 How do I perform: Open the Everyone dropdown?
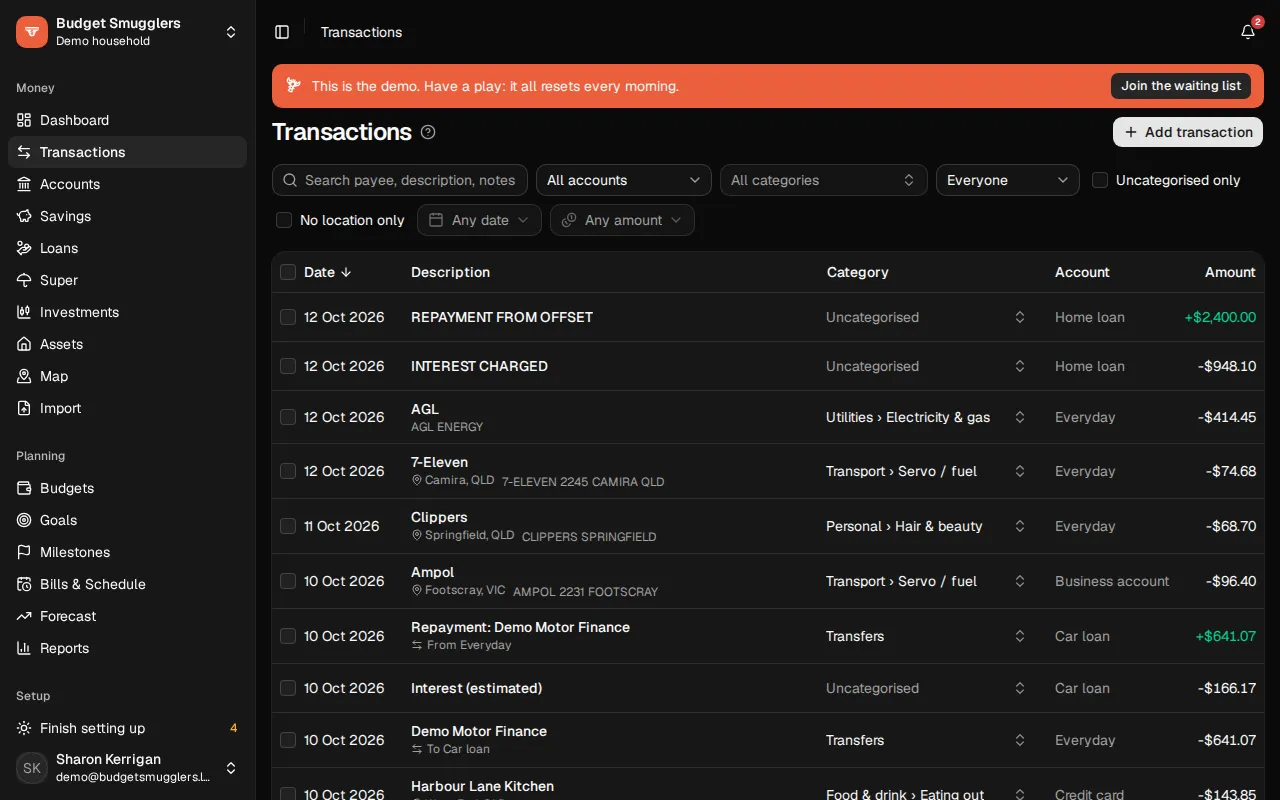point(1008,180)
